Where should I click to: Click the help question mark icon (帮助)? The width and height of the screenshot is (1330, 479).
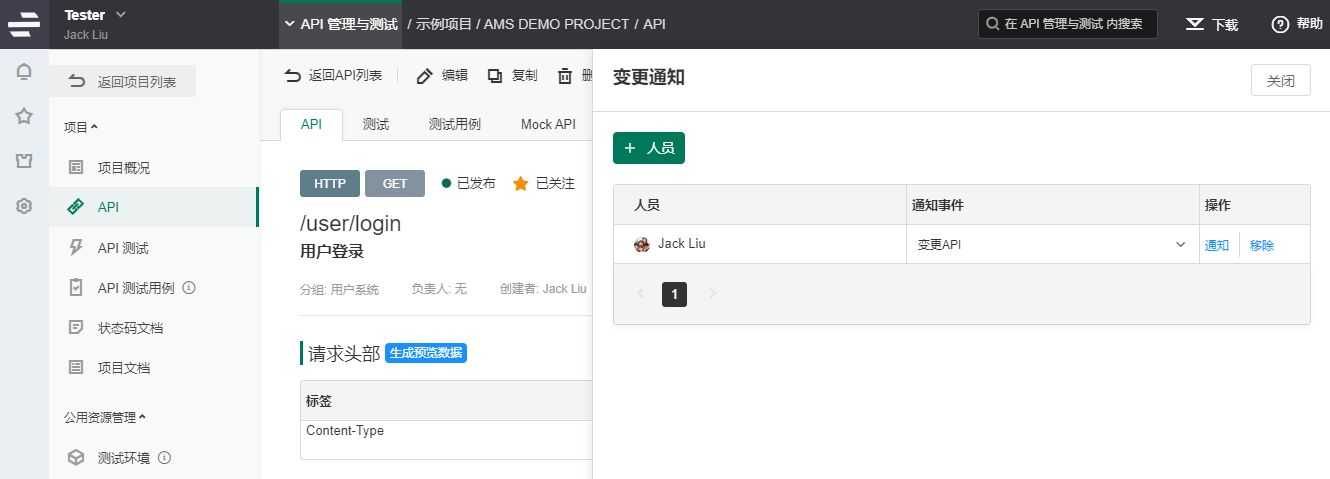1279,24
